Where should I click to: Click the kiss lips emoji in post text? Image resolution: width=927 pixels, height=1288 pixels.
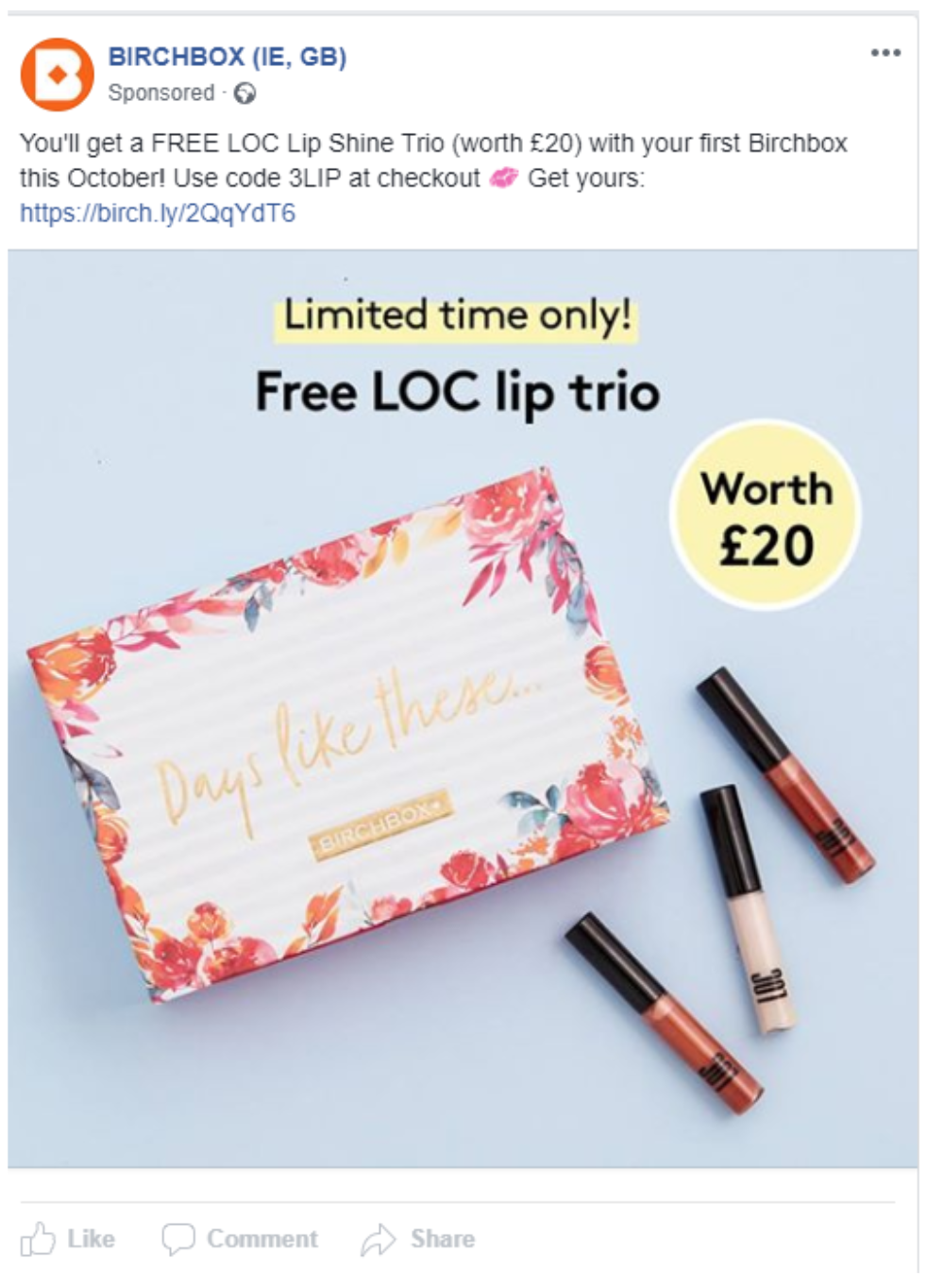[x=504, y=178]
